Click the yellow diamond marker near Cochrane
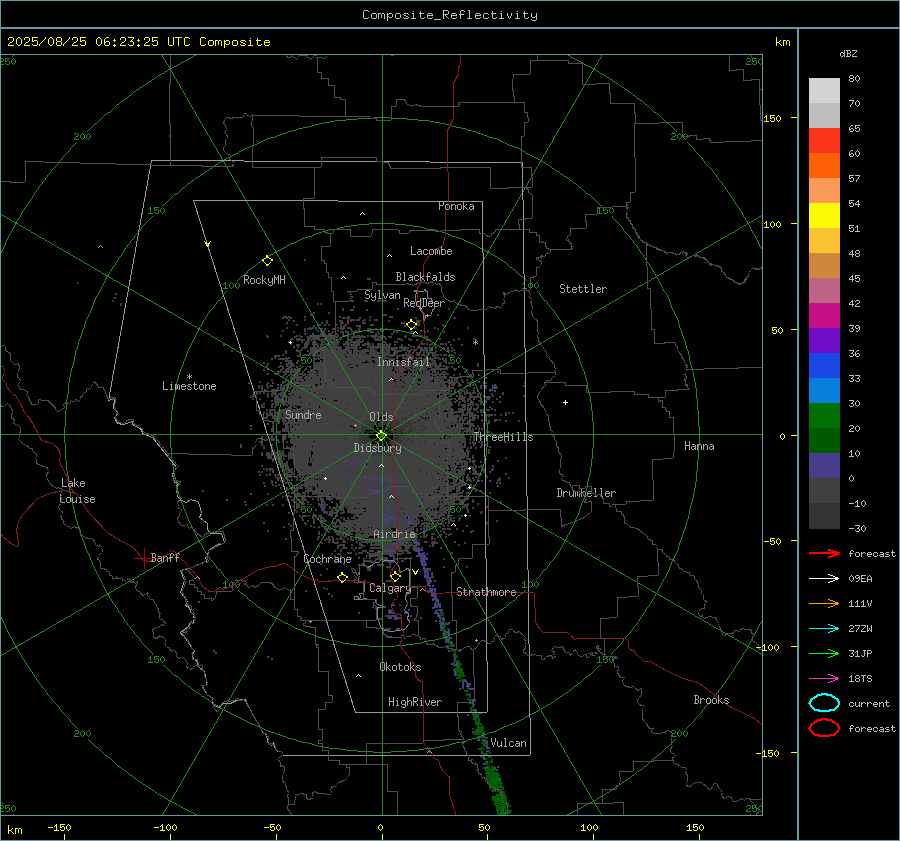Image resolution: width=900 pixels, height=841 pixels. 342,577
